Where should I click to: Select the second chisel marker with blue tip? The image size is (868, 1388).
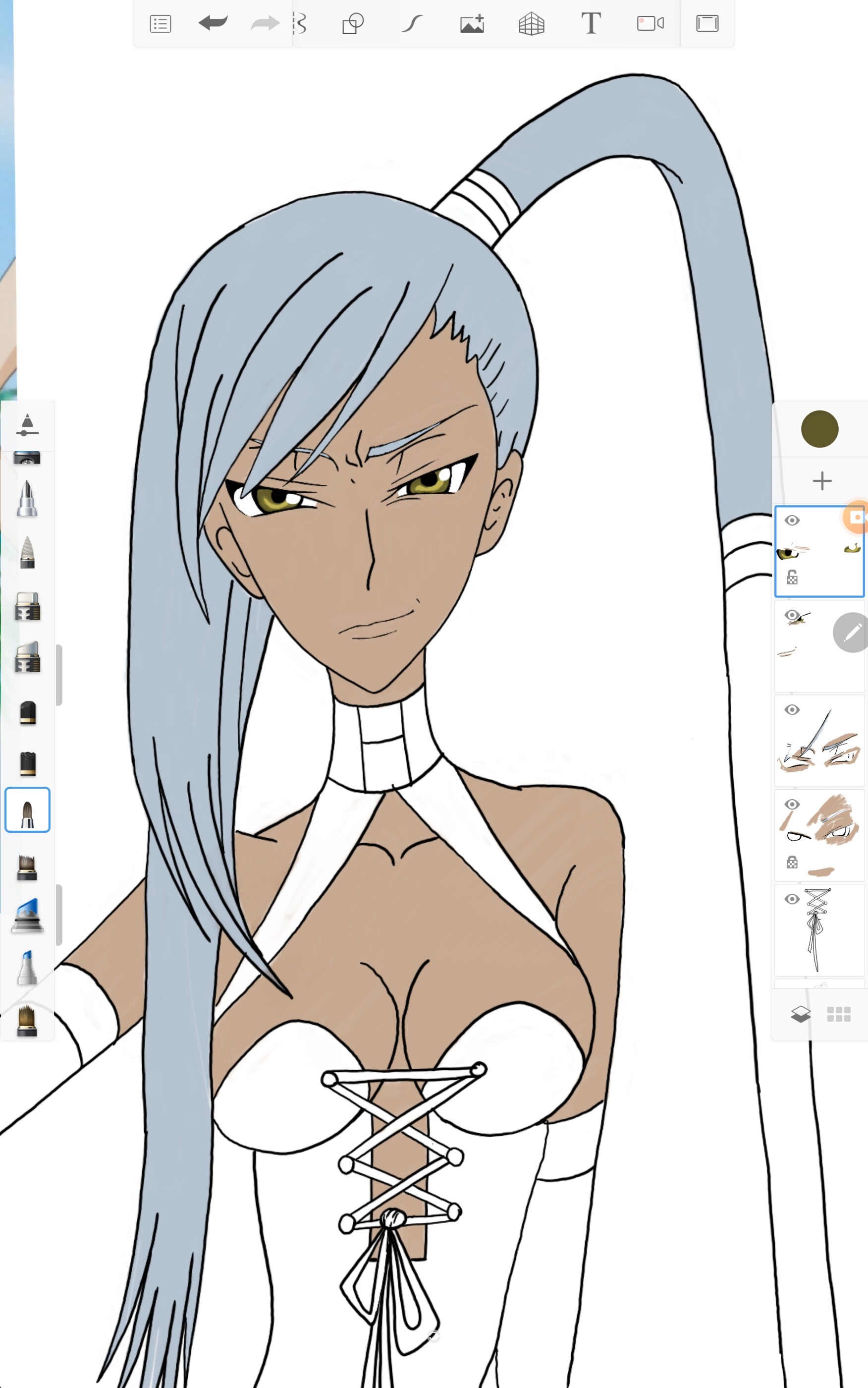[27, 657]
